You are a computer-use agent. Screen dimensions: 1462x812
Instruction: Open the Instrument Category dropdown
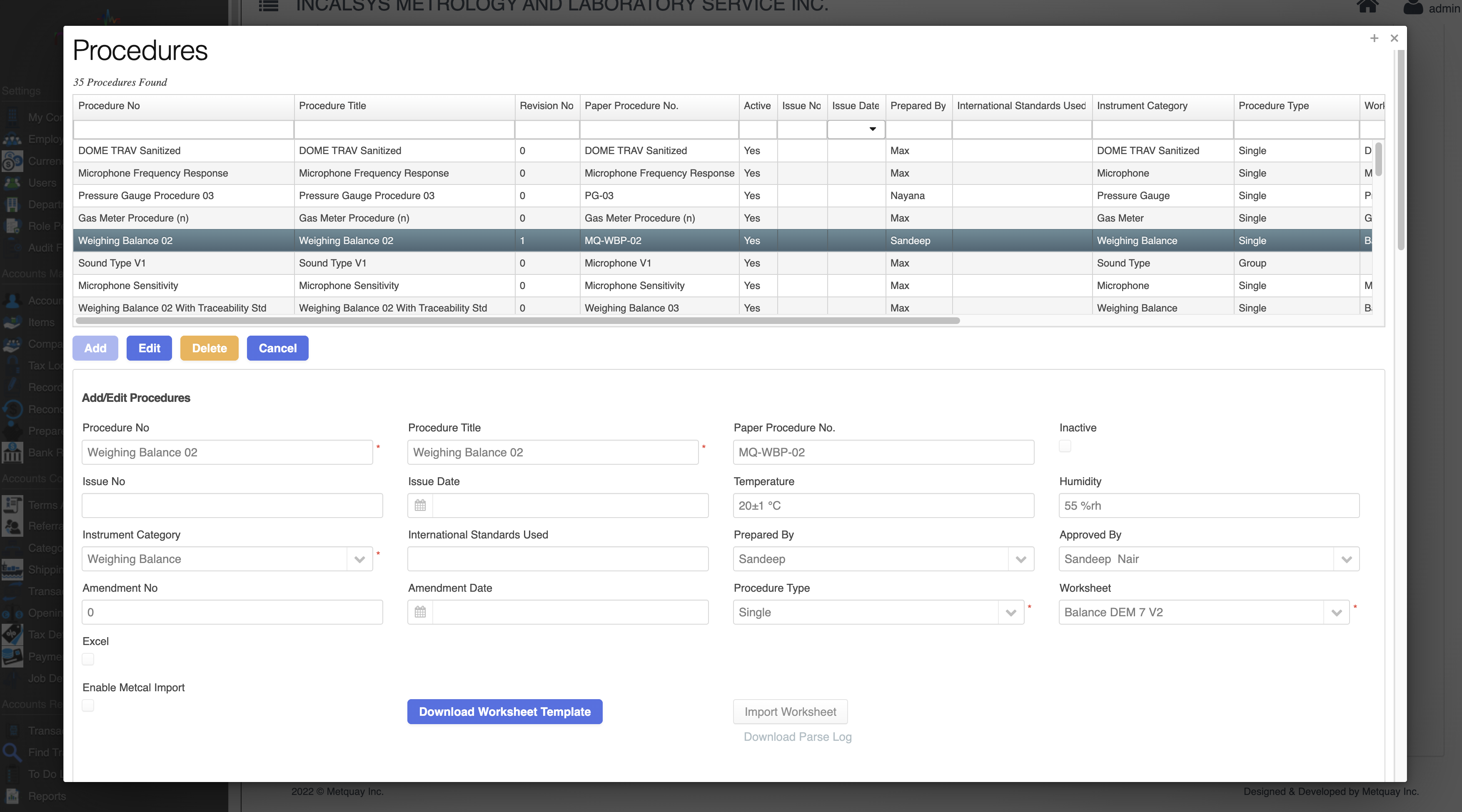tap(359, 559)
